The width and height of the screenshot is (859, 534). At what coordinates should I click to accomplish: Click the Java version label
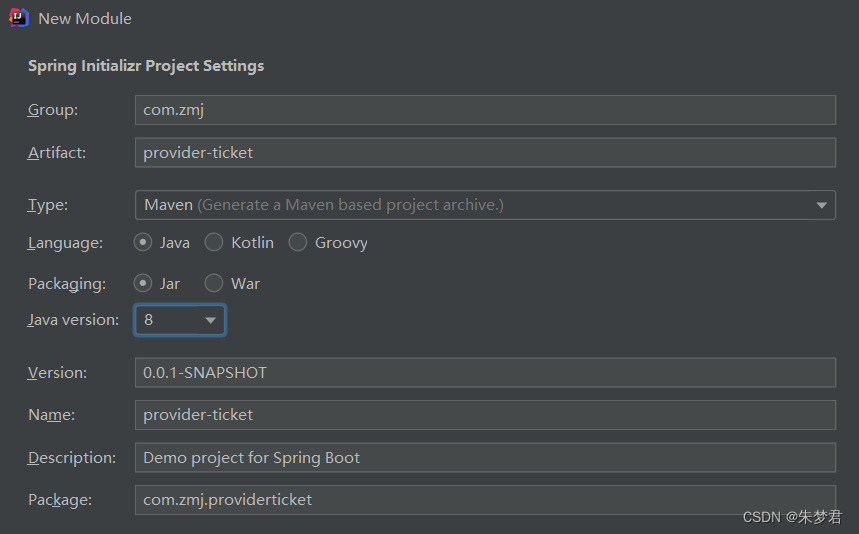(x=73, y=320)
